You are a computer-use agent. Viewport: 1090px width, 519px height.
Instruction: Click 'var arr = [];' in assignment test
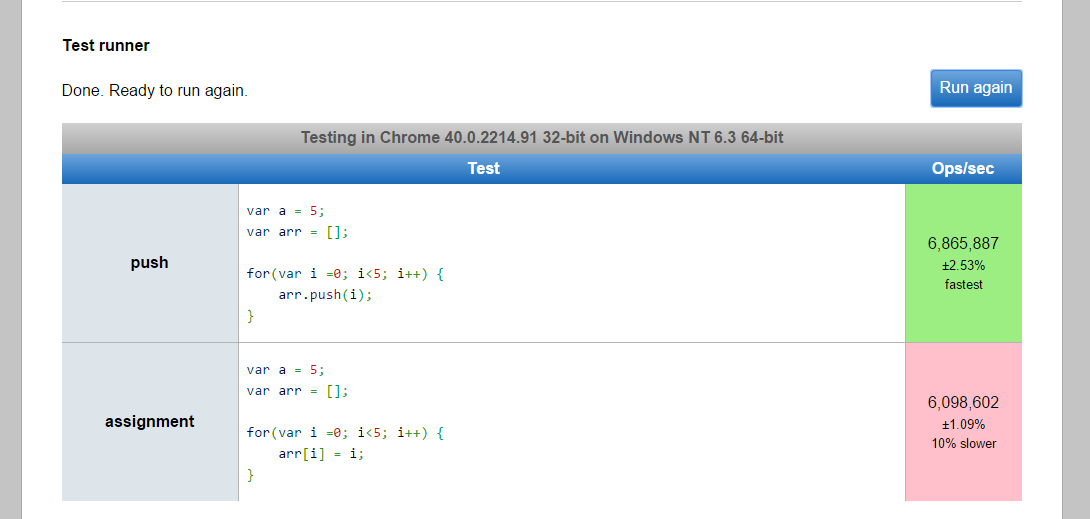[x=298, y=391]
